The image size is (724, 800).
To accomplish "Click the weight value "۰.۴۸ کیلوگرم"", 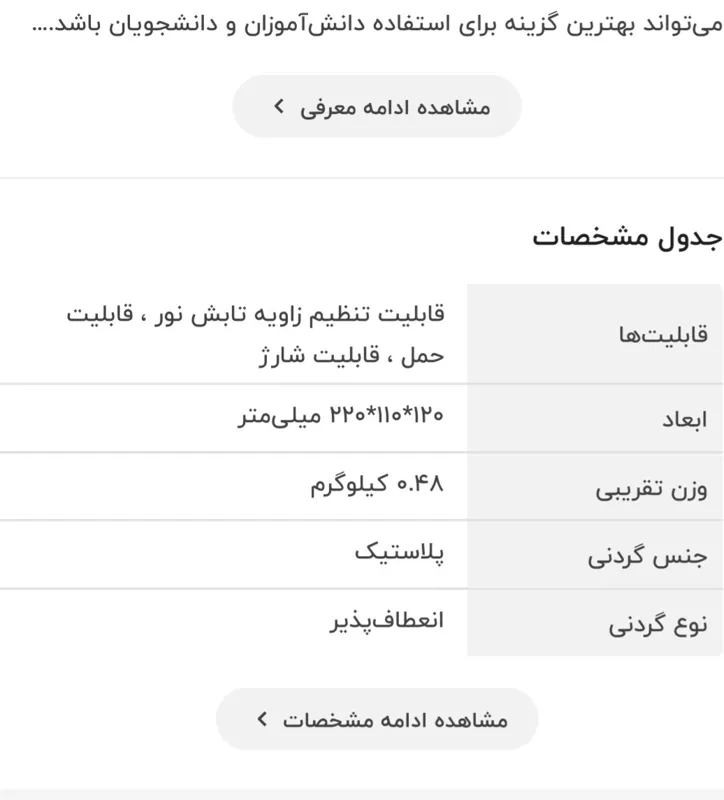I will click(x=377, y=484).
